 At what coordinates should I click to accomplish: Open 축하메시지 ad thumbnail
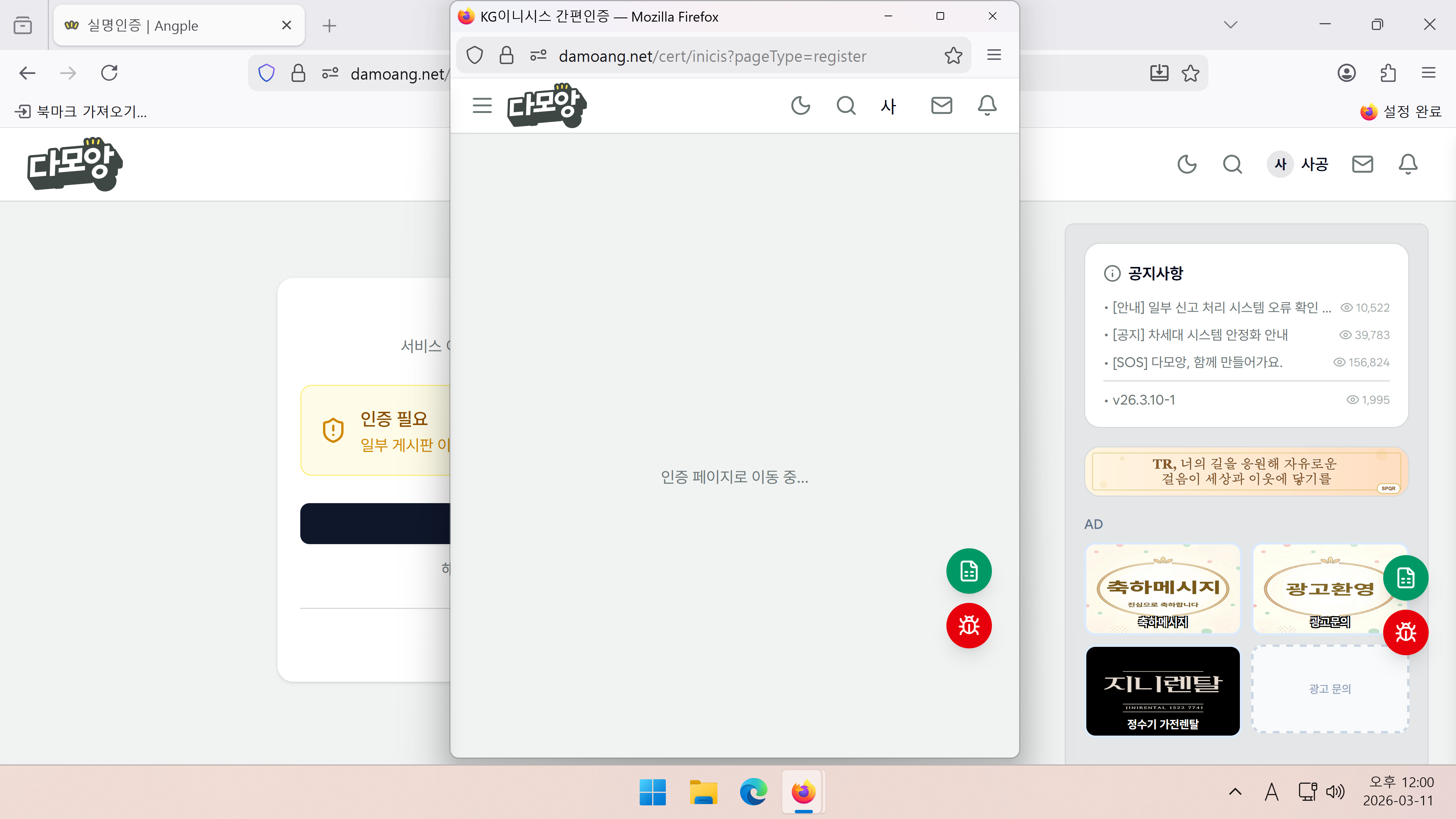click(1163, 588)
